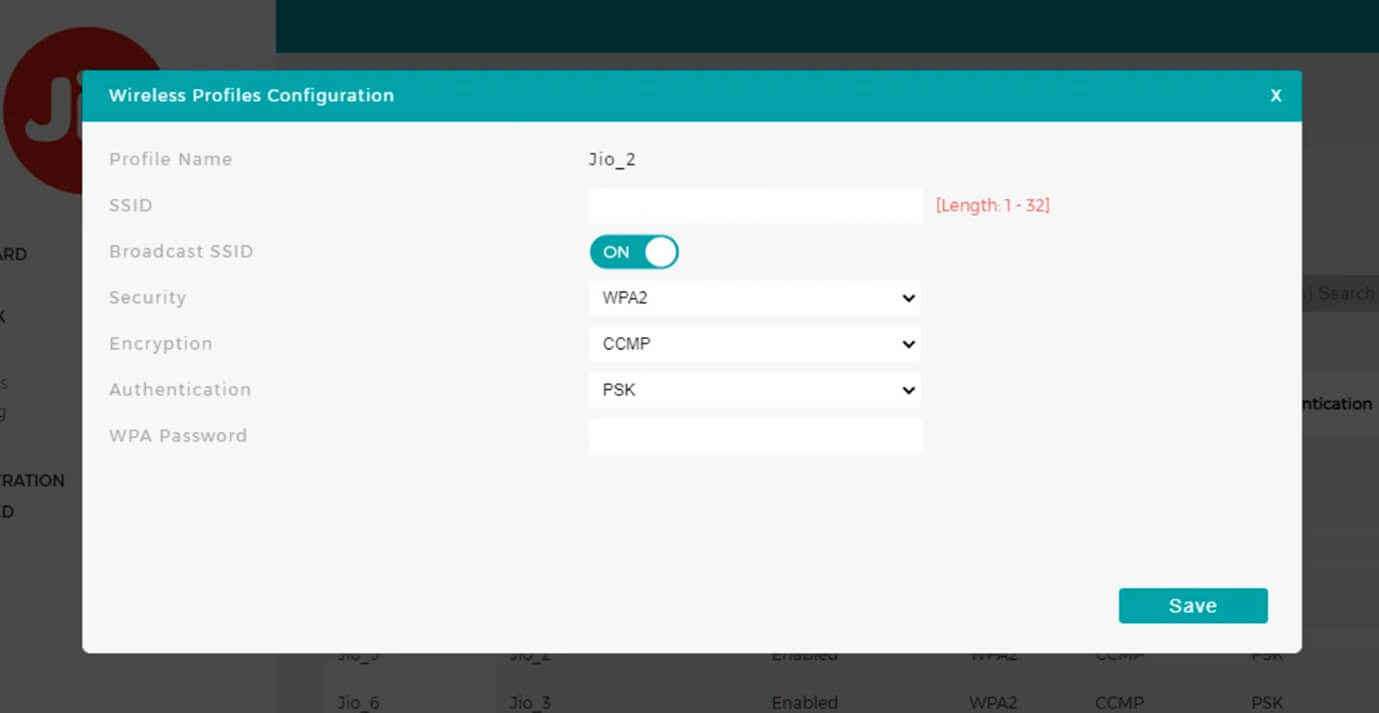Click the Broadcast SSID label
Image resolution: width=1379 pixels, height=713 pixels.
pyautogui.click(x=181, y=252)
